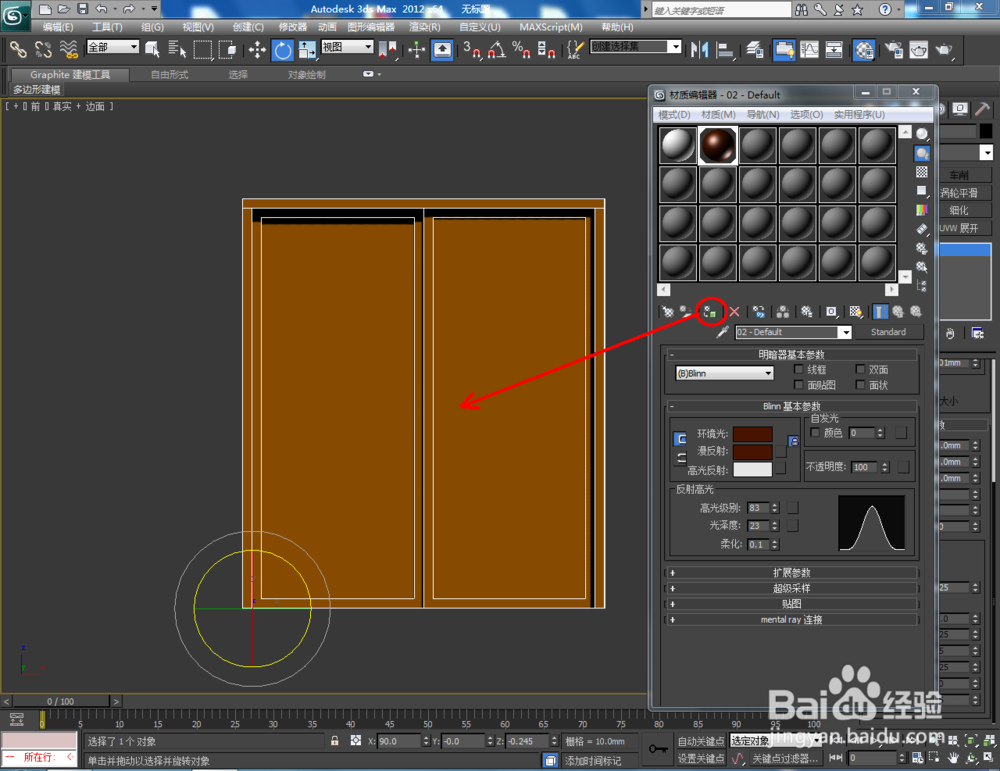
Task: Open the 02 - Default material name dropdown
Action: tap(793, 332)
